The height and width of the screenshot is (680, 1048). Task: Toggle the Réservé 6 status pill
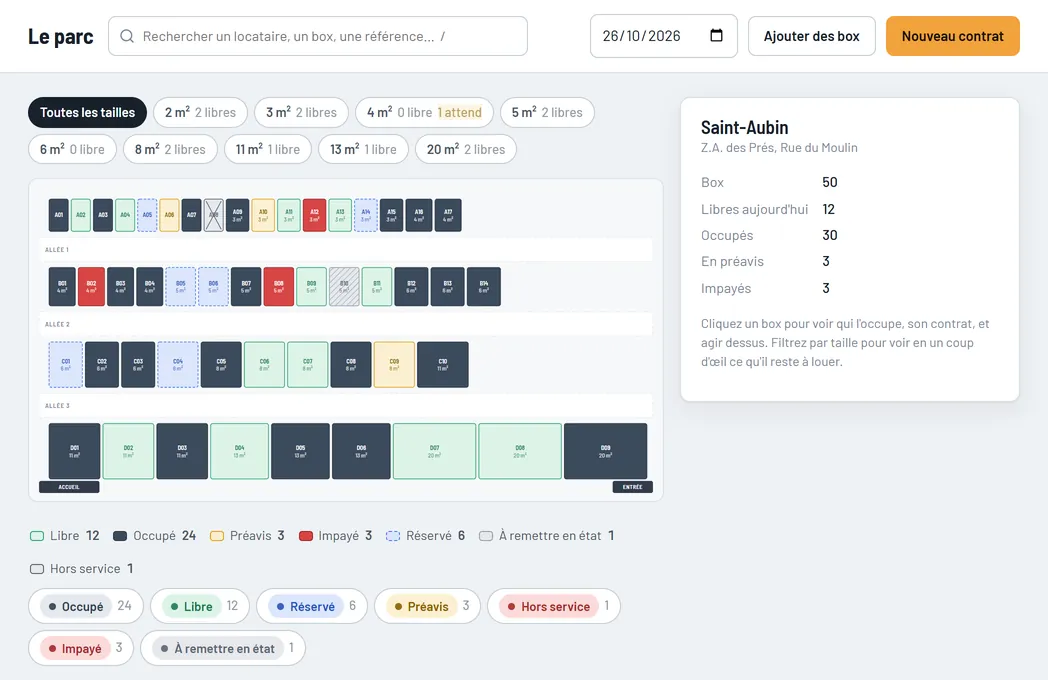point(311,606)
